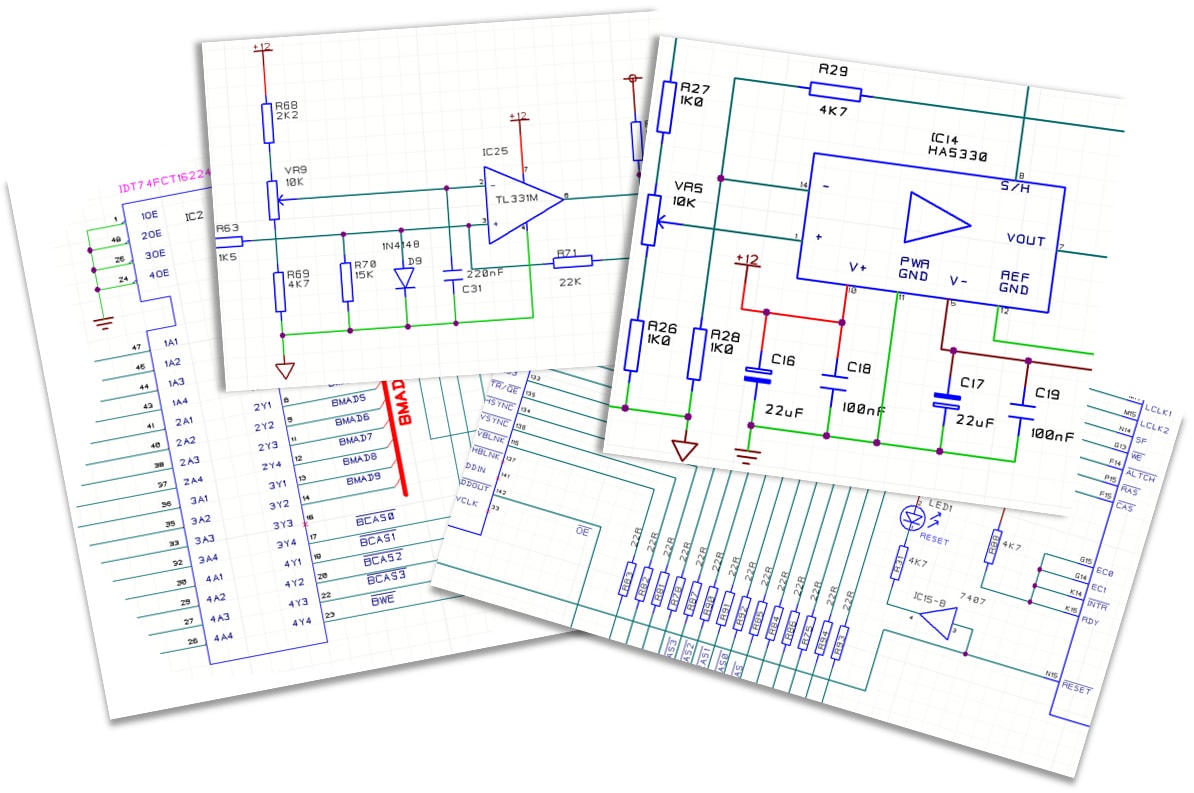
Task: Click the S/H pin label on IC14
Action: click(x=1015, y=187)
